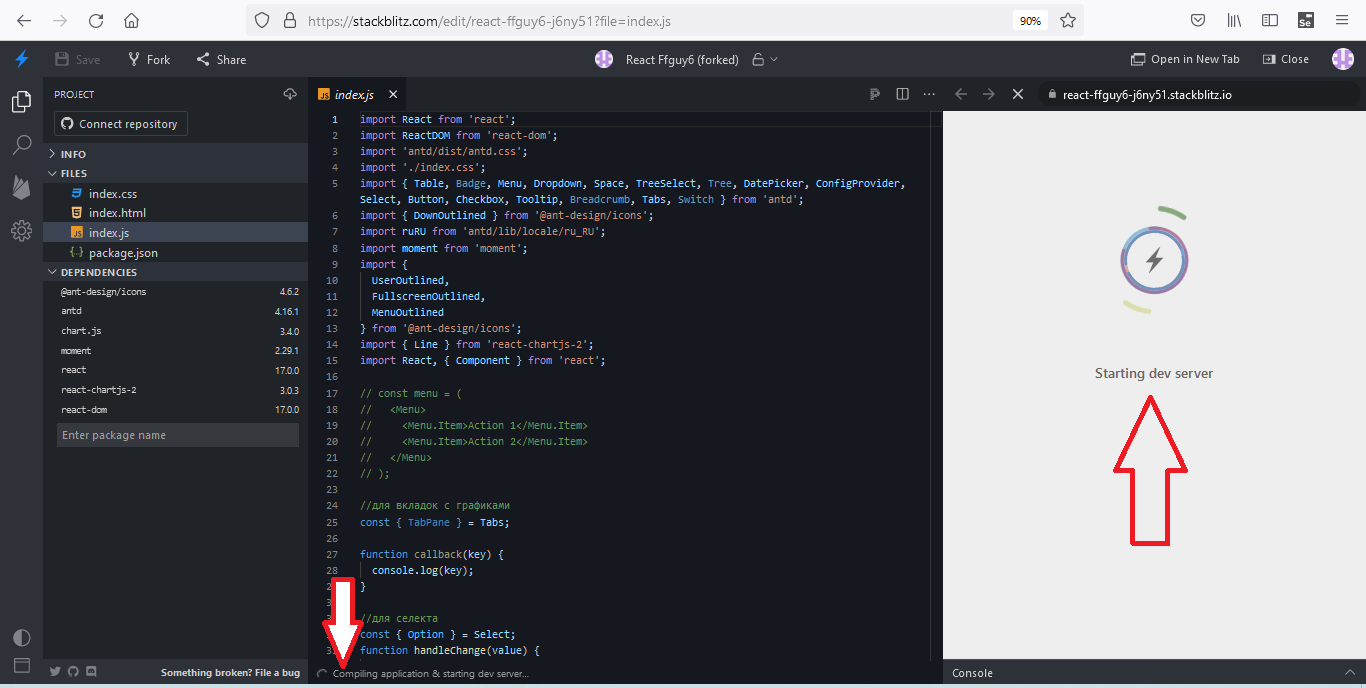Open the GitHub icon in bottom bar
The width and height of the screenshot is (1366, 688).
tap(74, 672)
